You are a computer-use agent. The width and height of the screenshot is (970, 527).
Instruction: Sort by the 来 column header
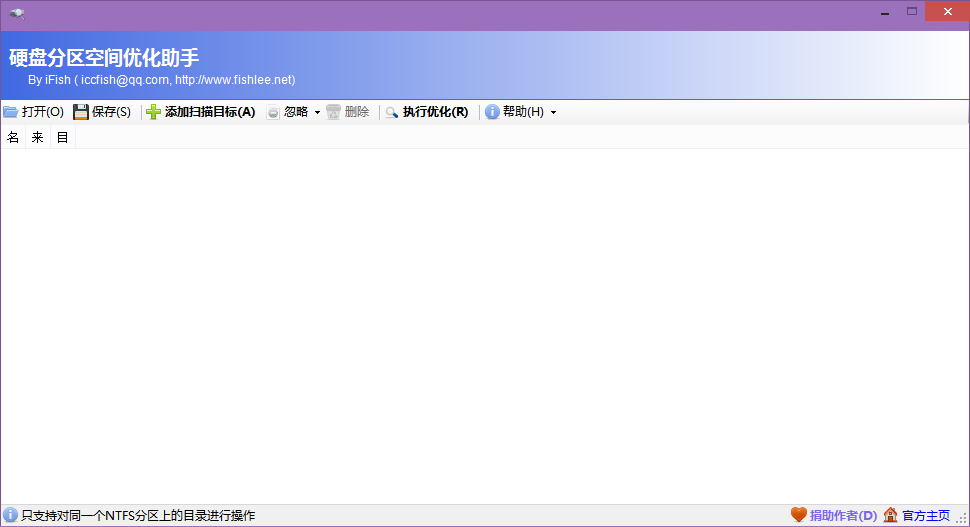(x=38, y=137)
